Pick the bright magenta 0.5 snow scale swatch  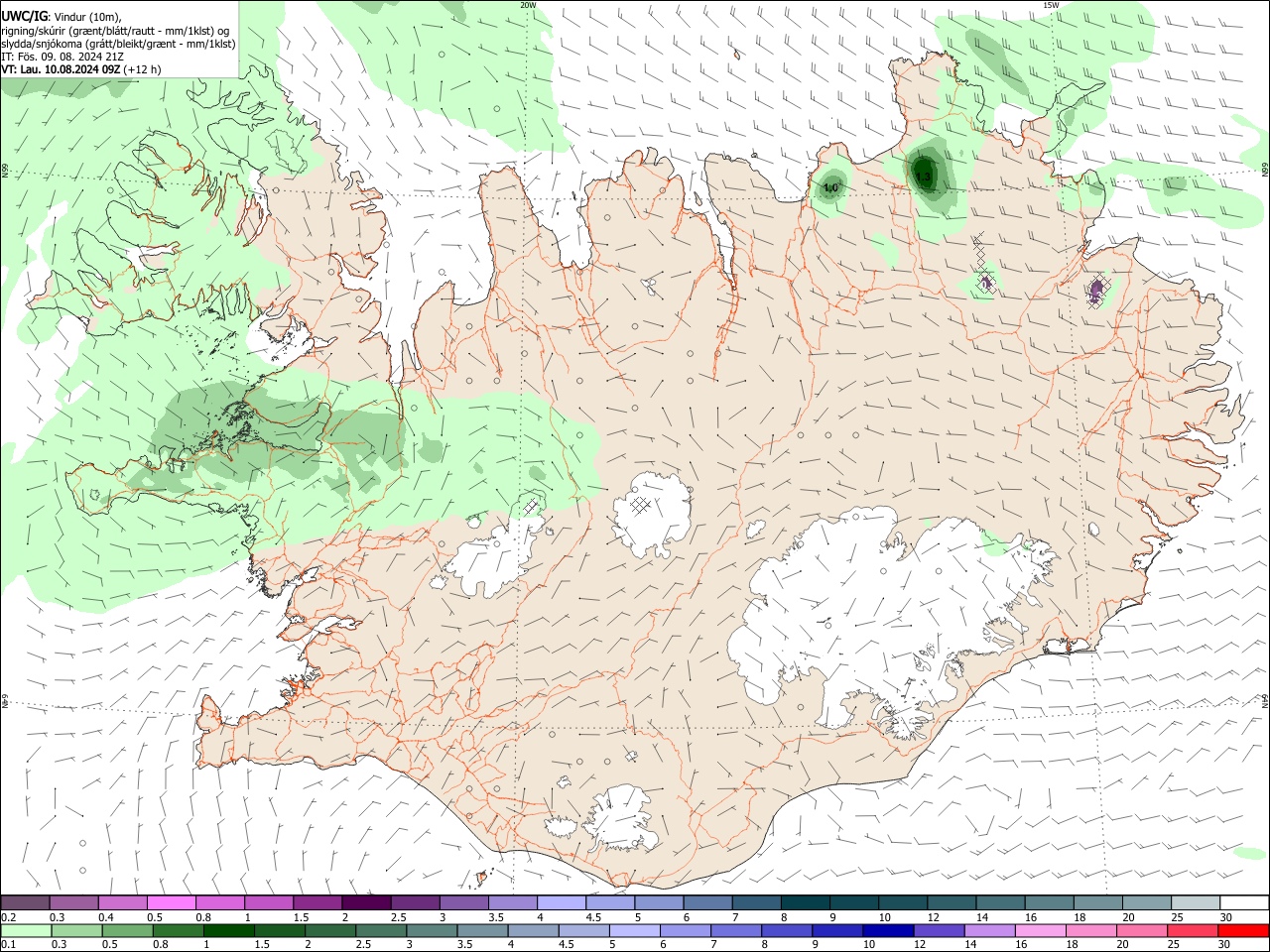pos(171,903)
